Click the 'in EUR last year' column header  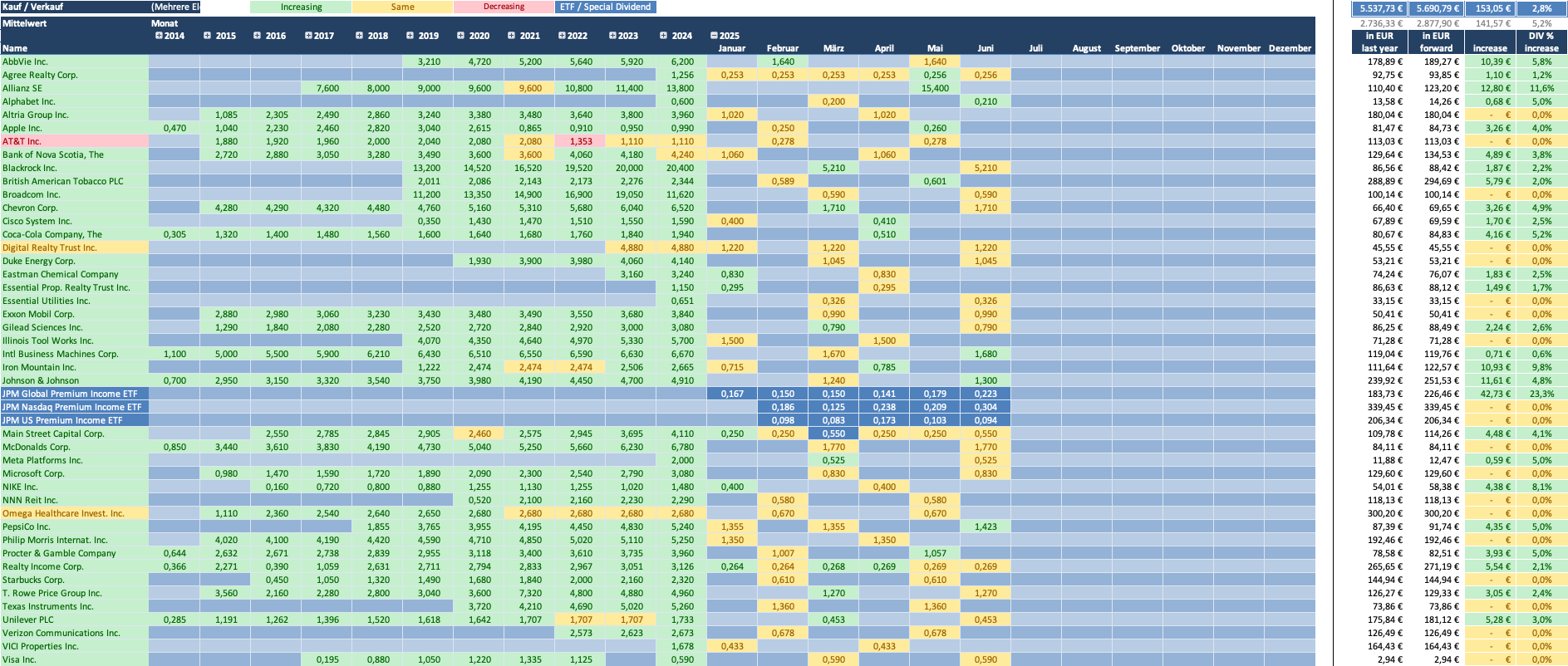(x=1379, y=42)
